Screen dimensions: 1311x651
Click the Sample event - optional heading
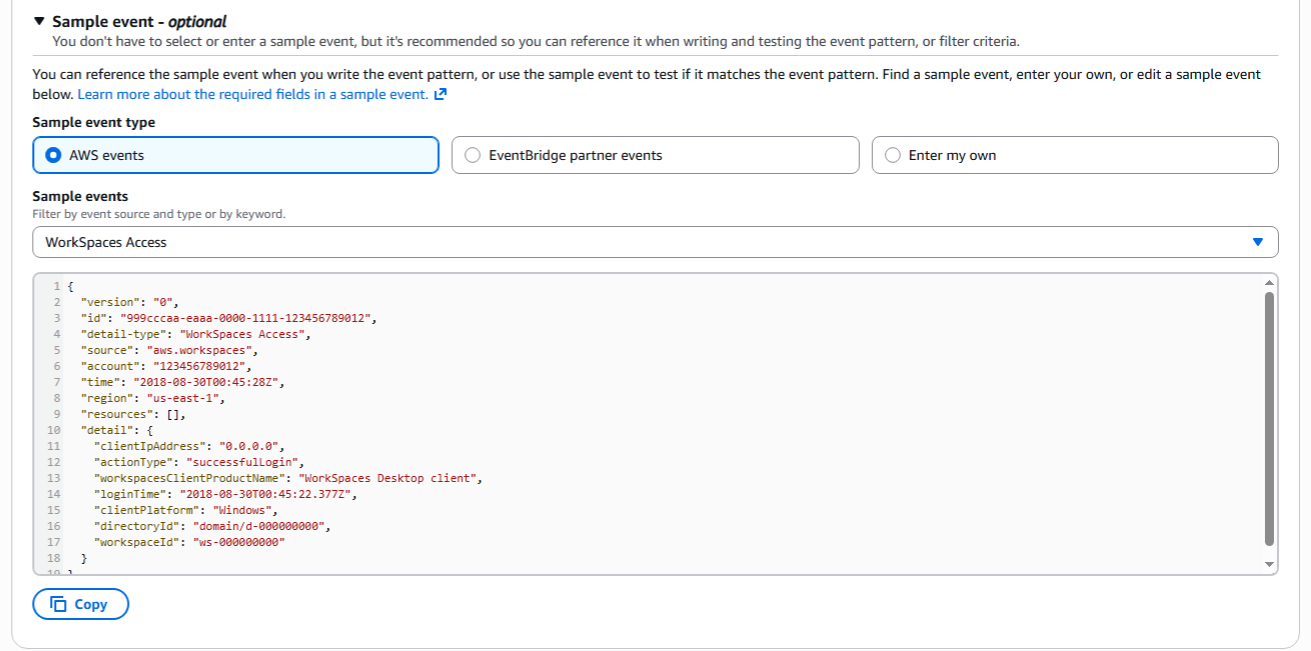click(139, 21)
